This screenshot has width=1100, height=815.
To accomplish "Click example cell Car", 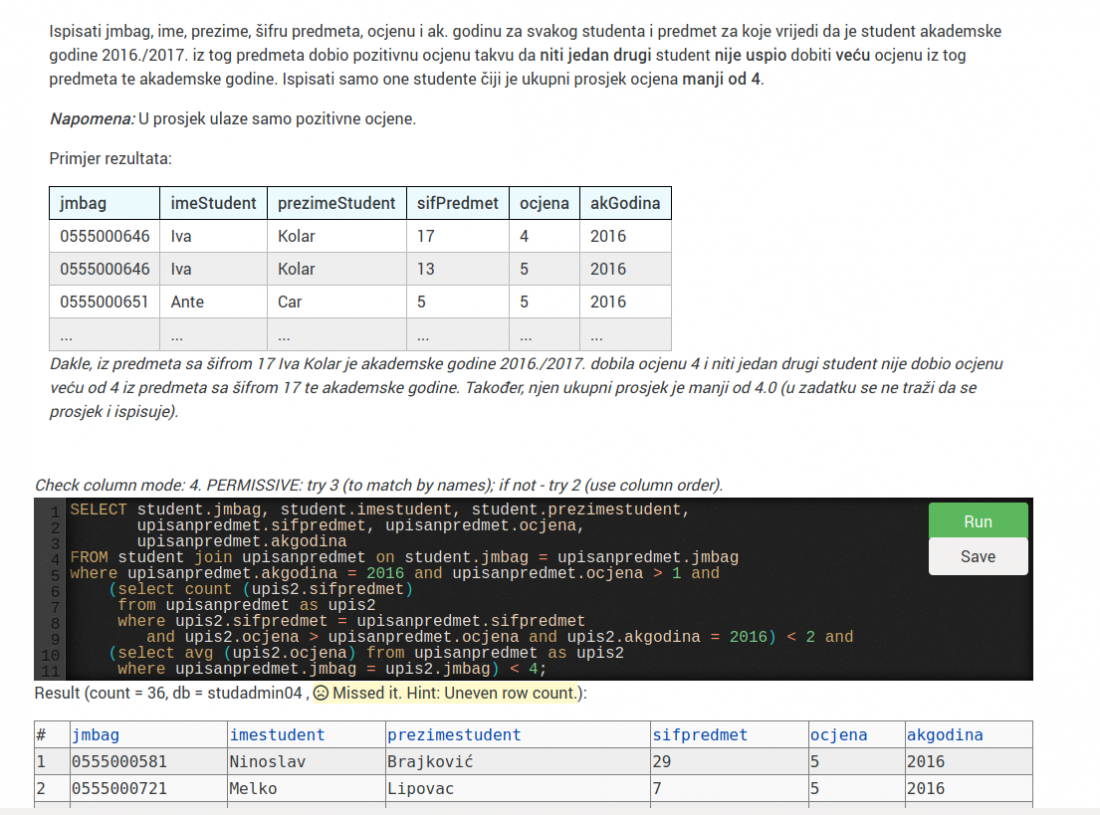I will coord(337,302).
